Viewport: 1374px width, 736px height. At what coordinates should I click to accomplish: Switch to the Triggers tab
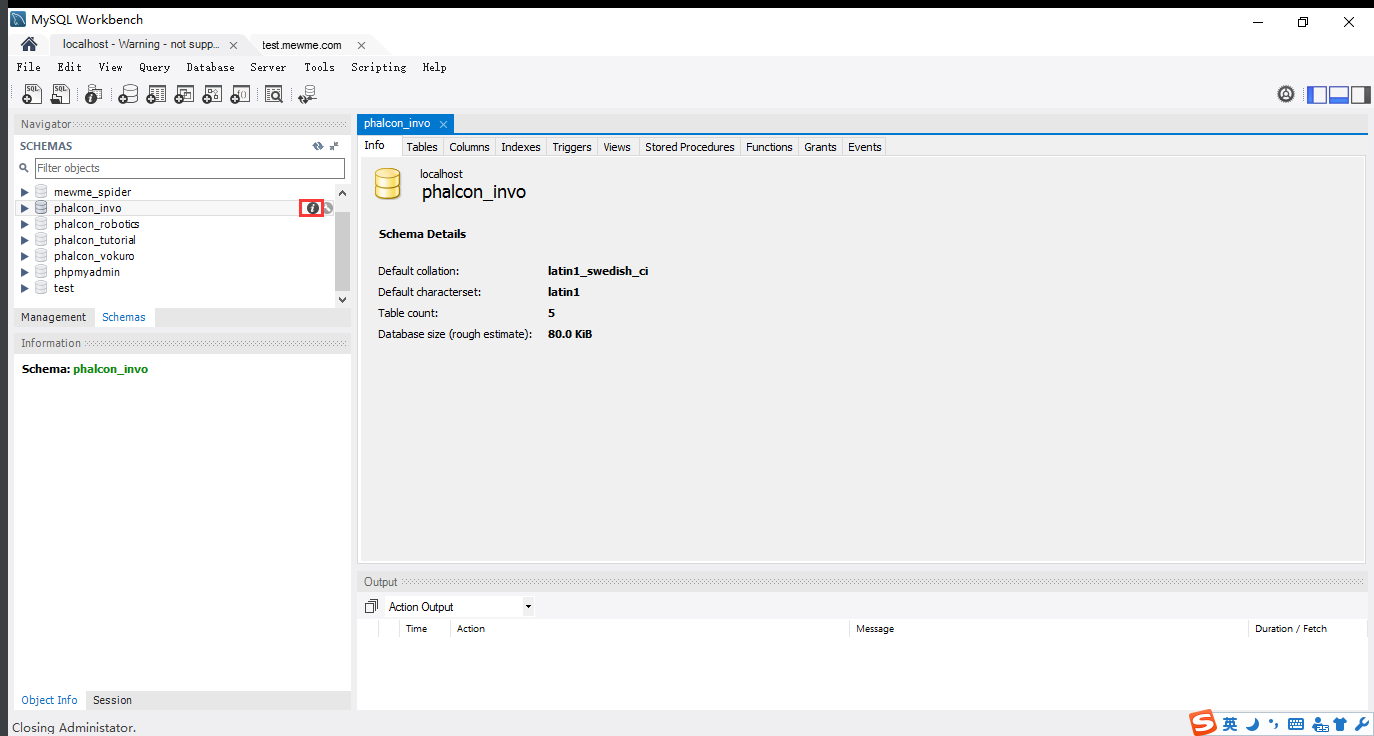(x=572, y=147)
